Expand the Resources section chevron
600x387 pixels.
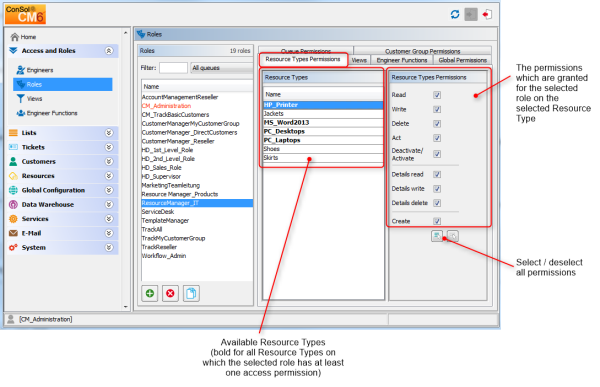click(109, 176)
